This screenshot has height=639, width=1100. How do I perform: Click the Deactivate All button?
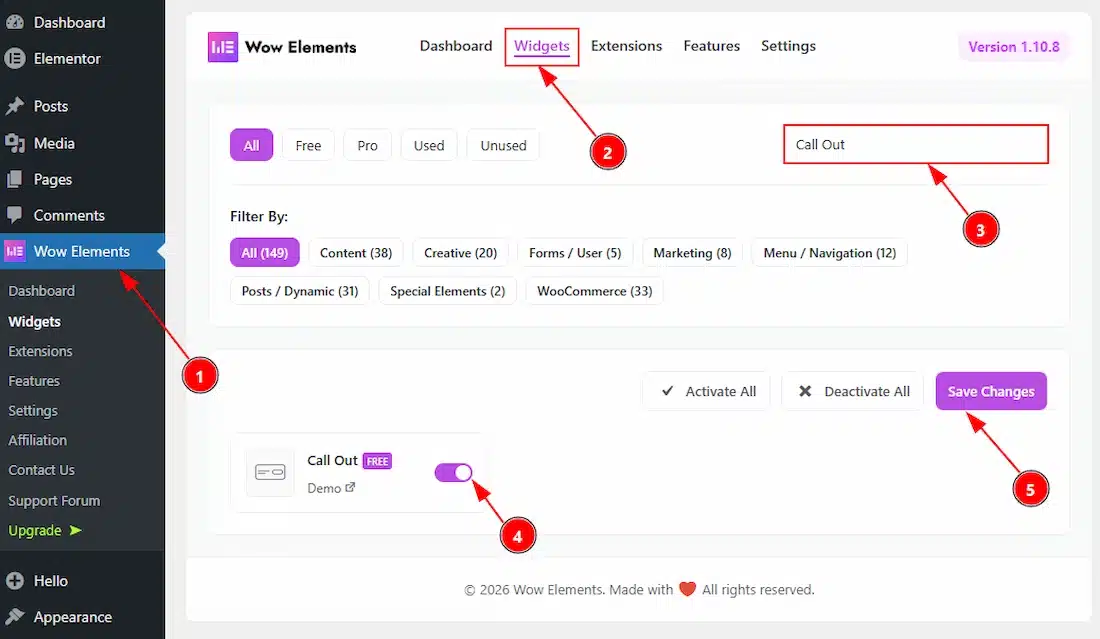point(854,391)
